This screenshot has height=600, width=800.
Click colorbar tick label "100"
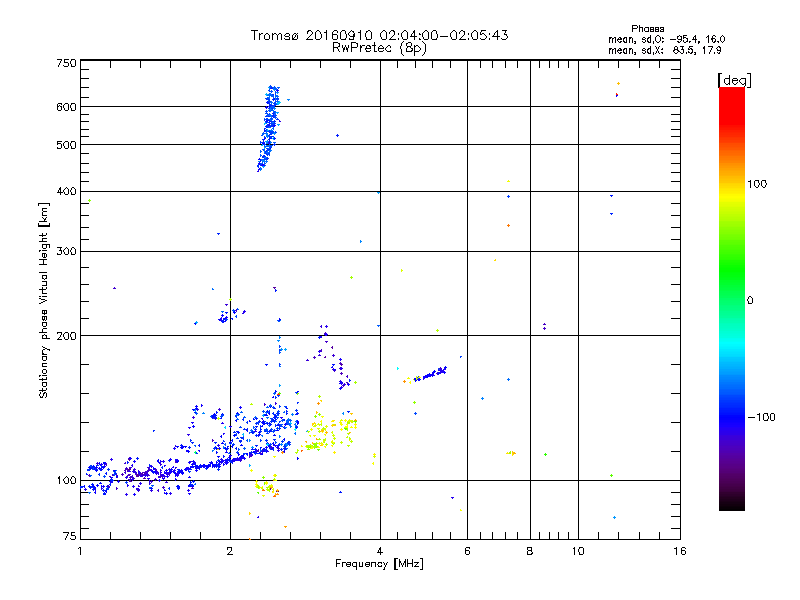[757, 184]
